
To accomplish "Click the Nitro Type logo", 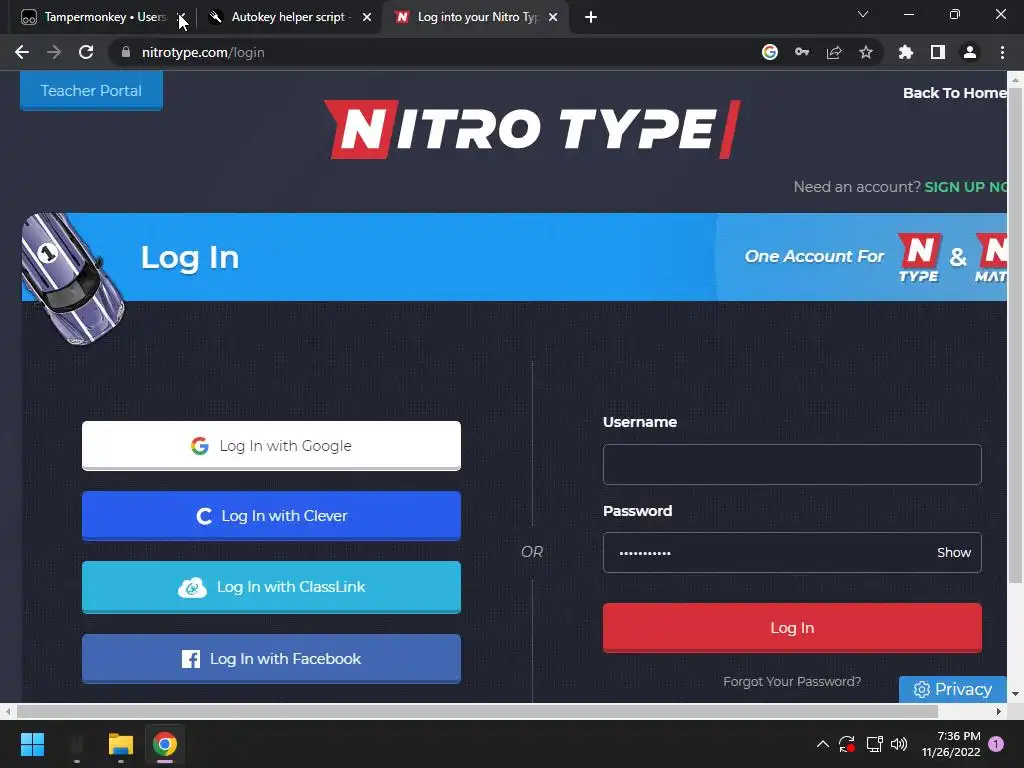I will pyautogui.click(x=532, y=129).
